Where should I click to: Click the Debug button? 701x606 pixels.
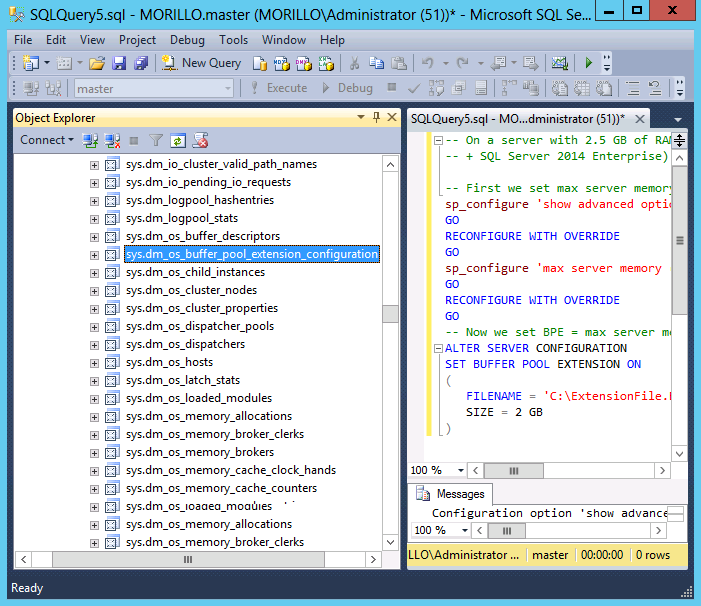(347, 88)
